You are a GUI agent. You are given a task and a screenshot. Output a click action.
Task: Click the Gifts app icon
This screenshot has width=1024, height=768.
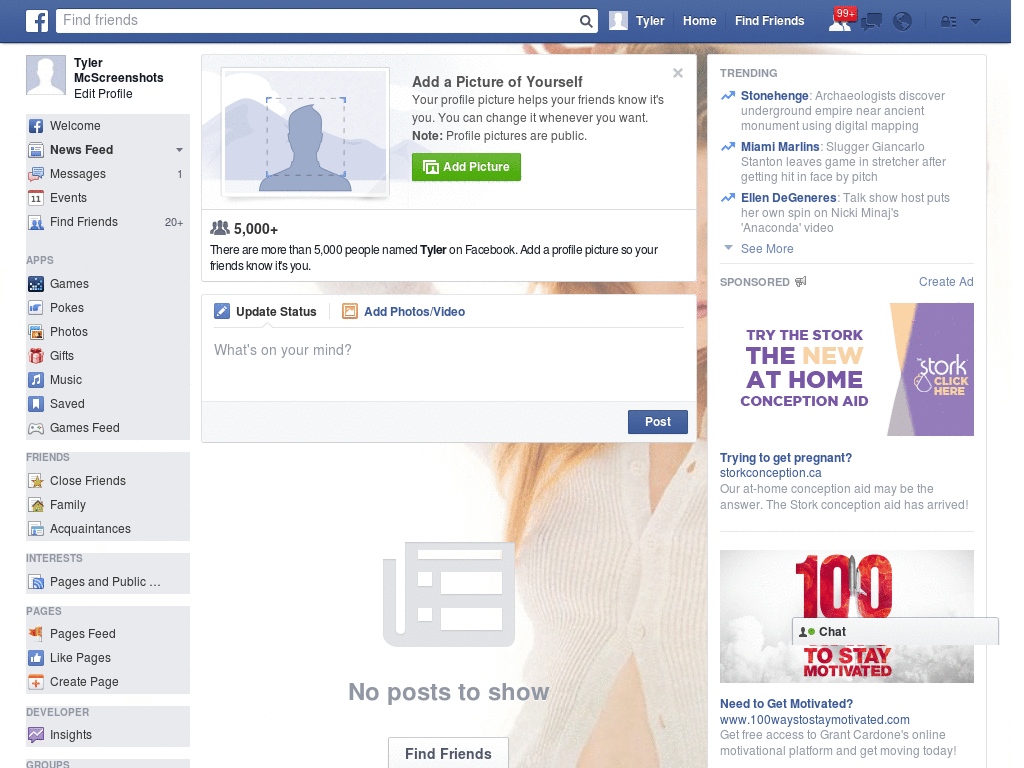coord(36,356)
